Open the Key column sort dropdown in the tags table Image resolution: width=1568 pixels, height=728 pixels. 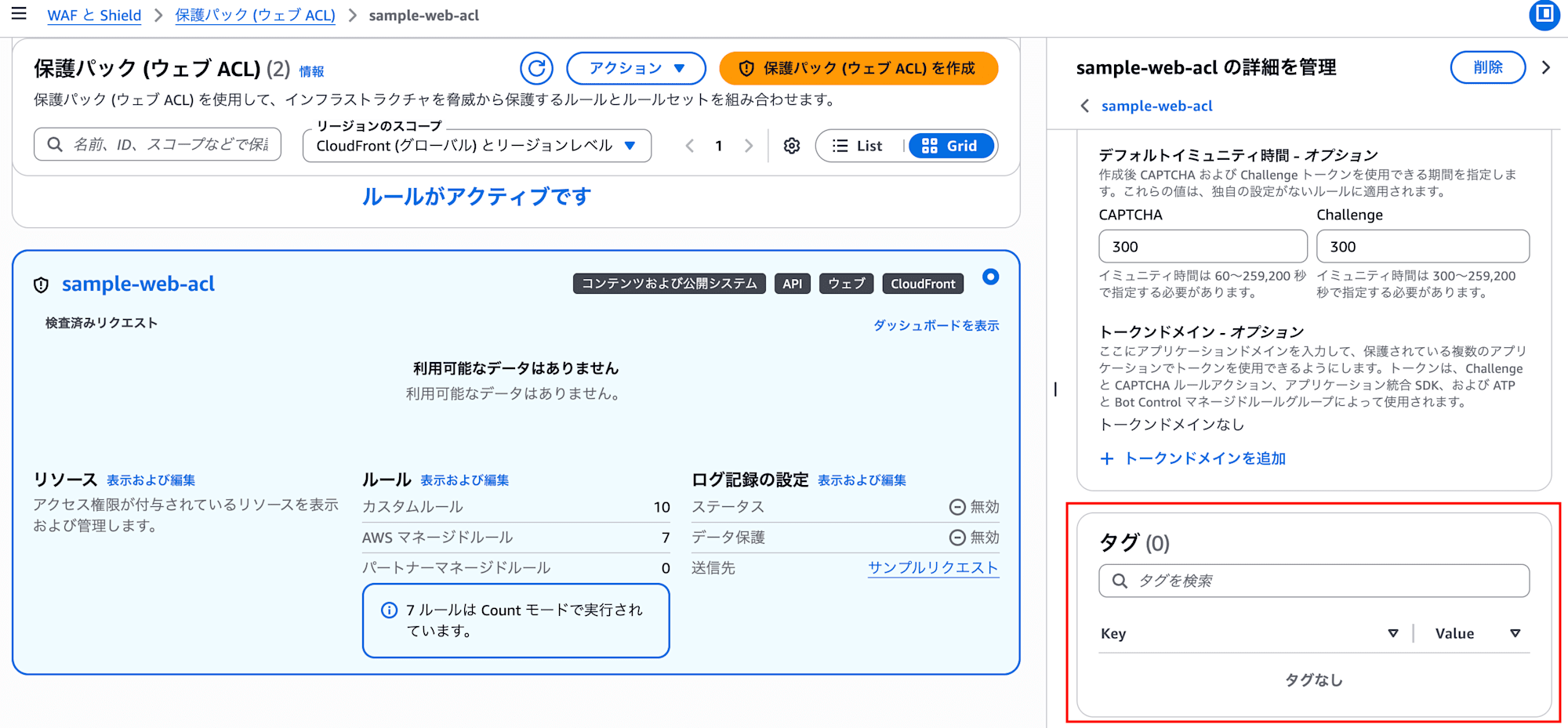pos(1394,633)
